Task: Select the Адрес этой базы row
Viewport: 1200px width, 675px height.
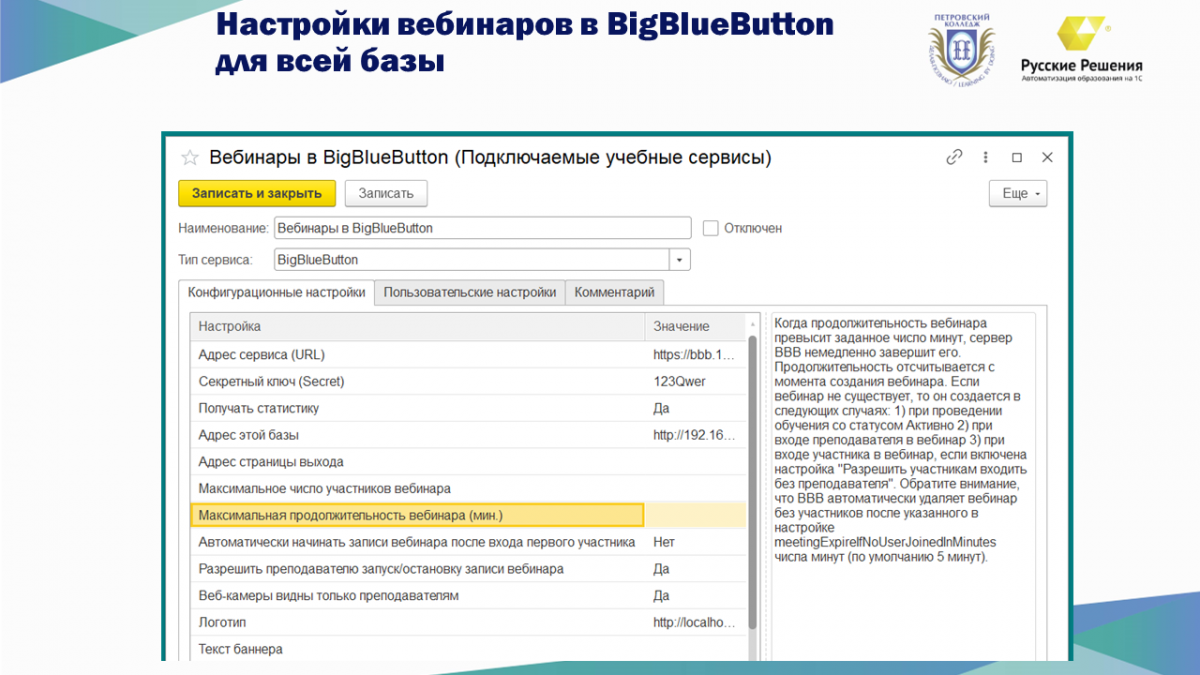Action: pyautogui.click(x=468, y=435)
